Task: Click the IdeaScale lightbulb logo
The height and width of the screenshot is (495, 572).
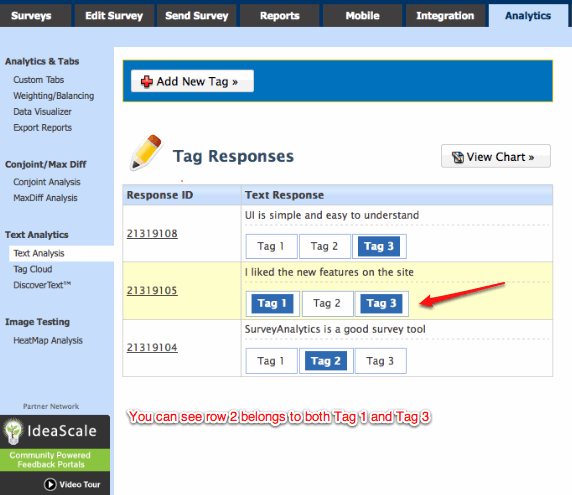Action: click(13, 432)
